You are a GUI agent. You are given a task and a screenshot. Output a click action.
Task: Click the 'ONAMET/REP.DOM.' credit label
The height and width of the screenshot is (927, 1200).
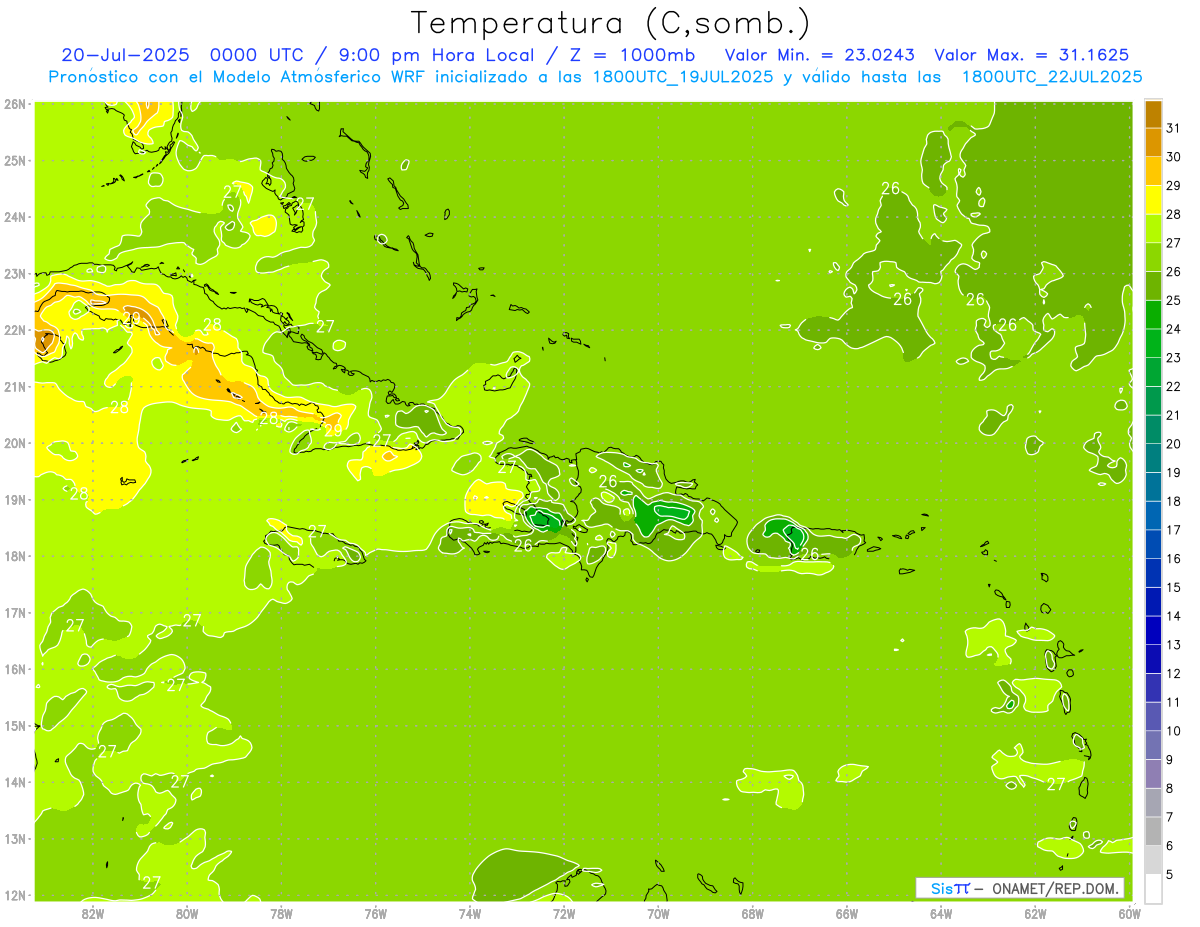(x=1055, y=888)
